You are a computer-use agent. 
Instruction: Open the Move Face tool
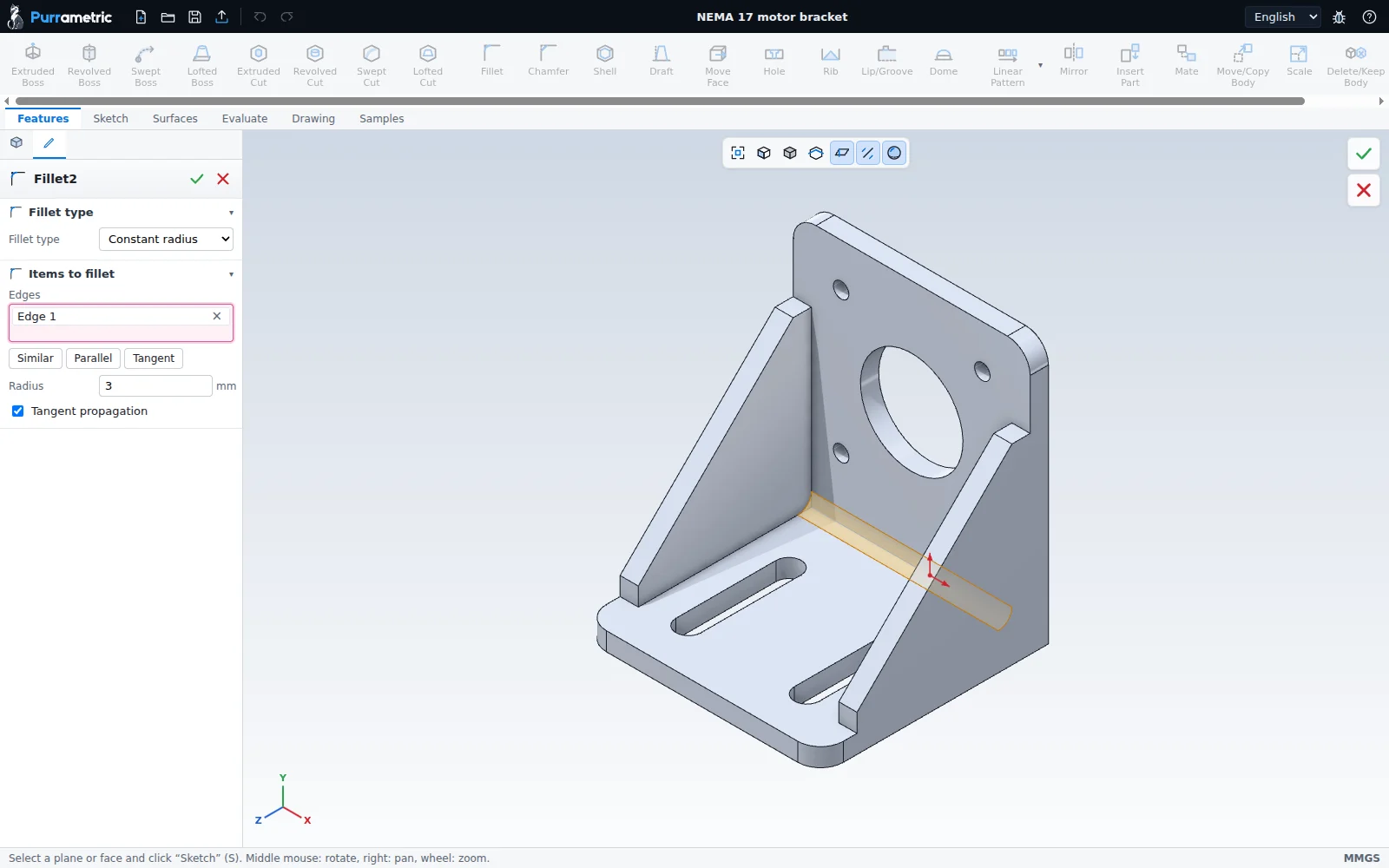718,65
